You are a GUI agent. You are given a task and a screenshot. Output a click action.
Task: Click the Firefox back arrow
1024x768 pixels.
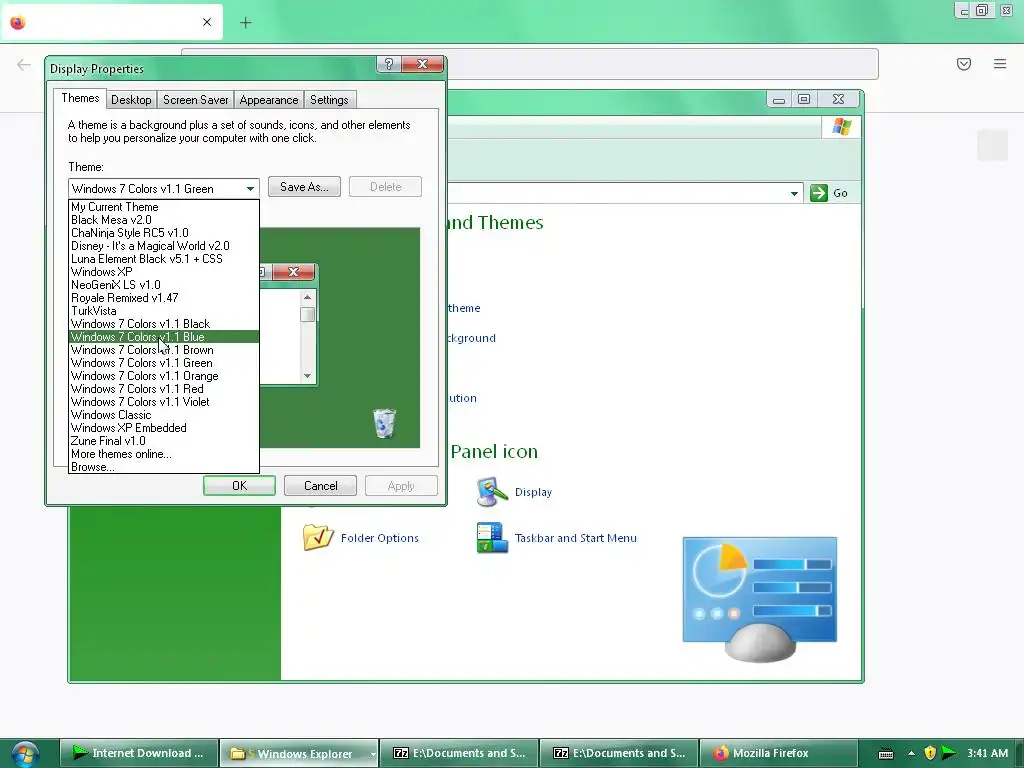[x=24, y=64]
